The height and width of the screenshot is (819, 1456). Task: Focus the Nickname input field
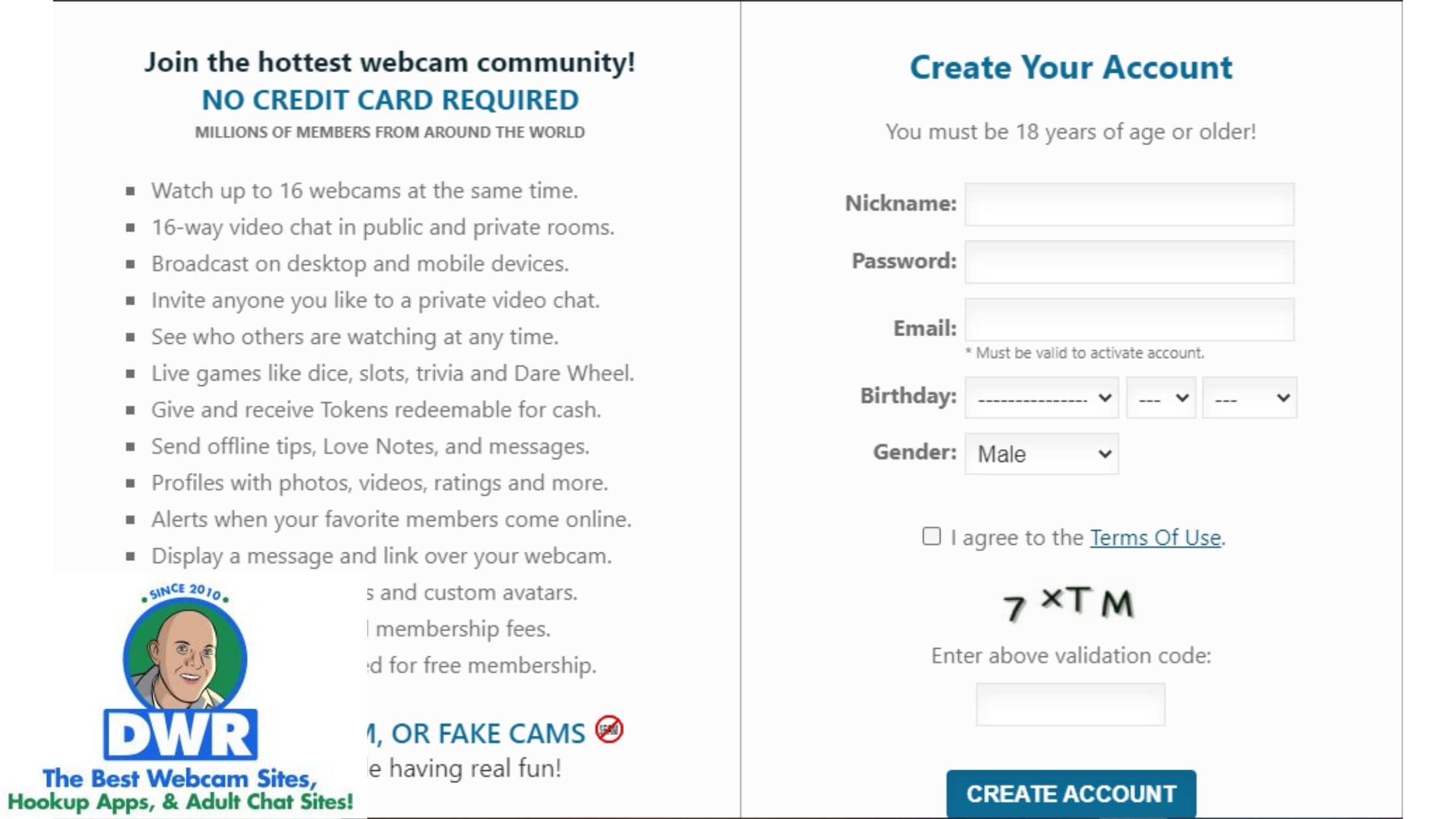pyautogui.click(x=1129, y=204)
